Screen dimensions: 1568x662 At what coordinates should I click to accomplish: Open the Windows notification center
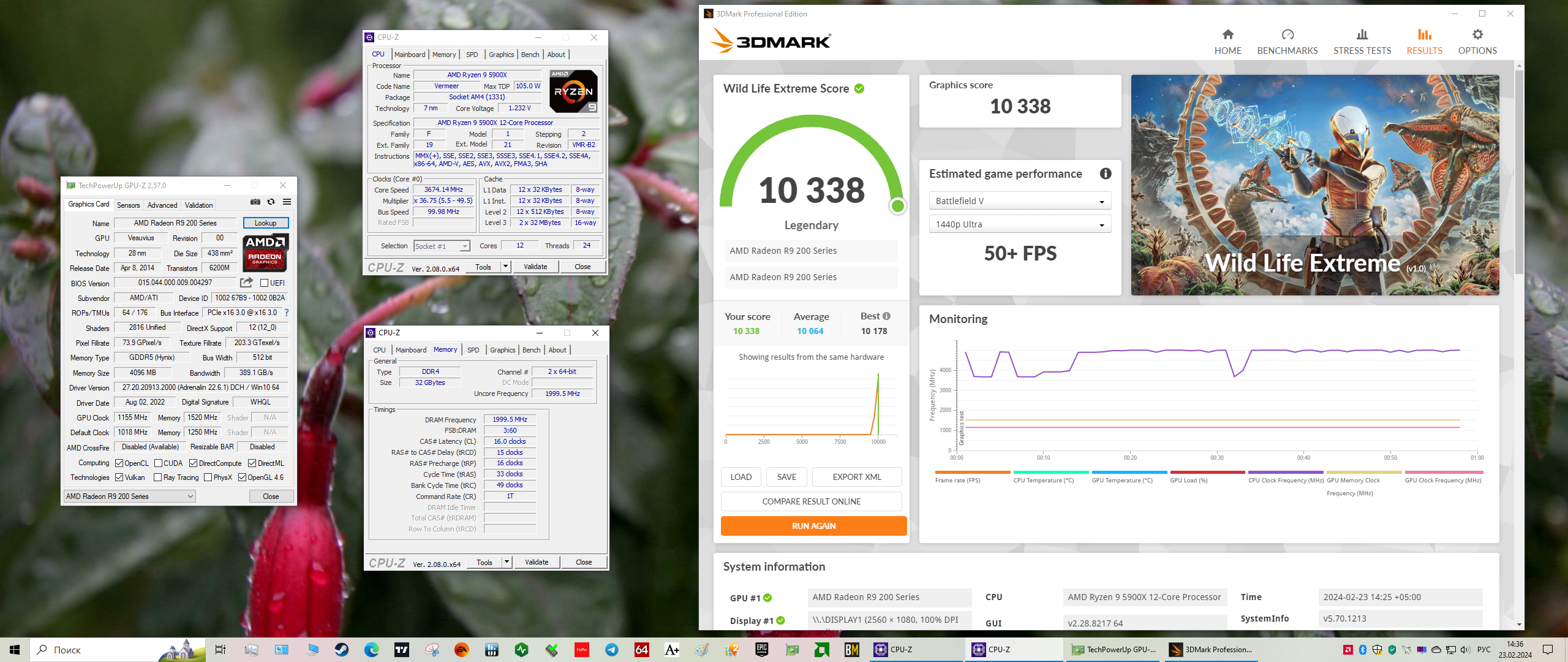[x=1547, y=650]
